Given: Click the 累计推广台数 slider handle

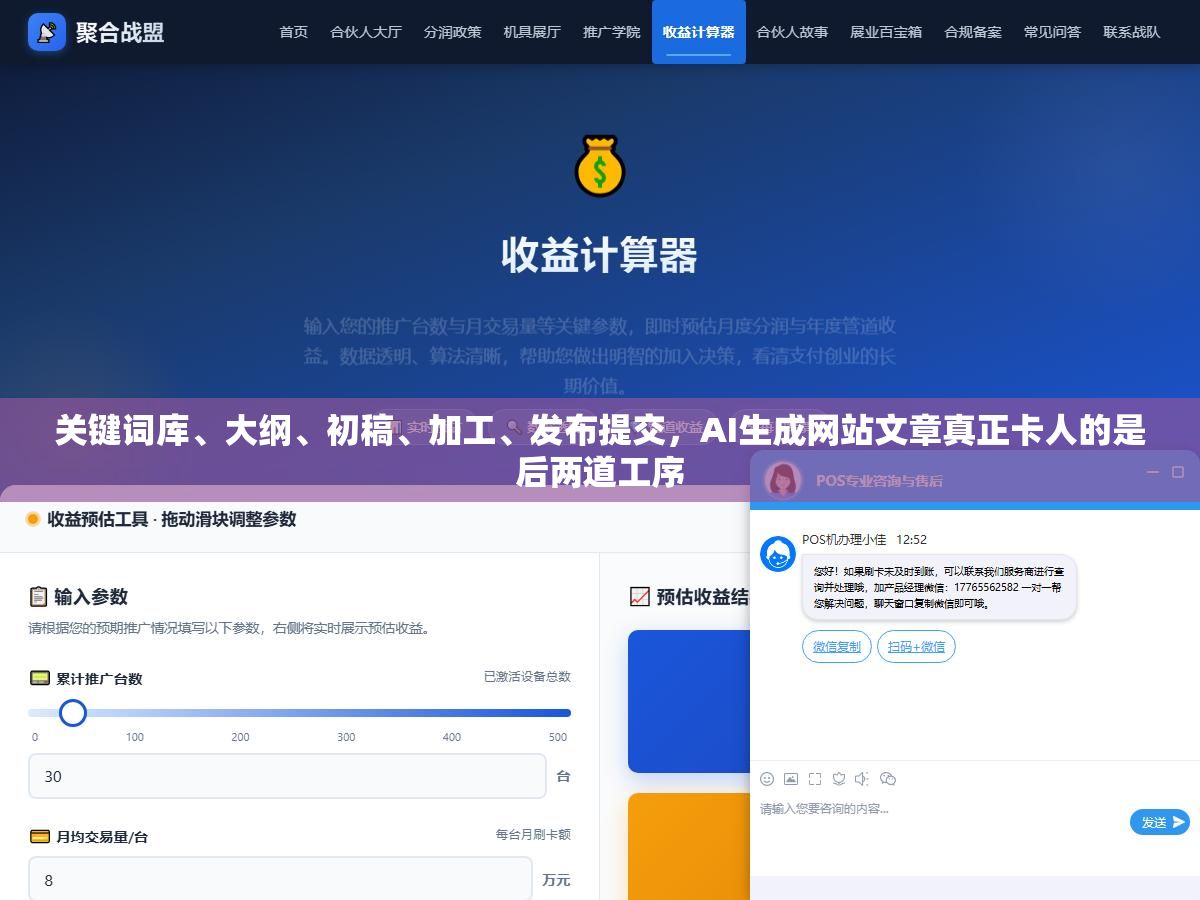Looking at the screenshot, I should tap(72, 713).
